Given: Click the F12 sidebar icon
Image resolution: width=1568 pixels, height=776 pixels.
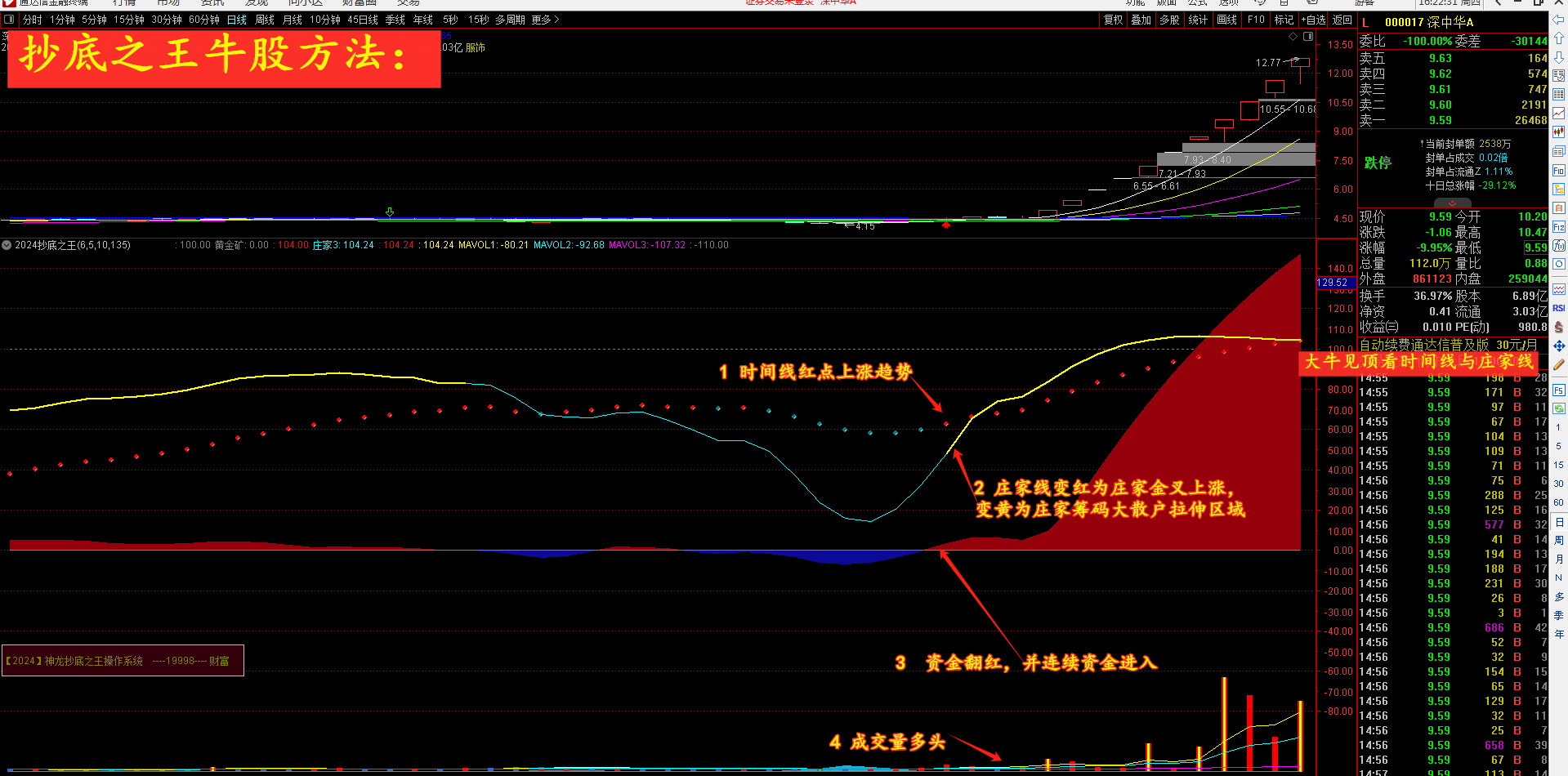Looking at the screenshot, I should pyautogui.click(x=1559, y=227).
